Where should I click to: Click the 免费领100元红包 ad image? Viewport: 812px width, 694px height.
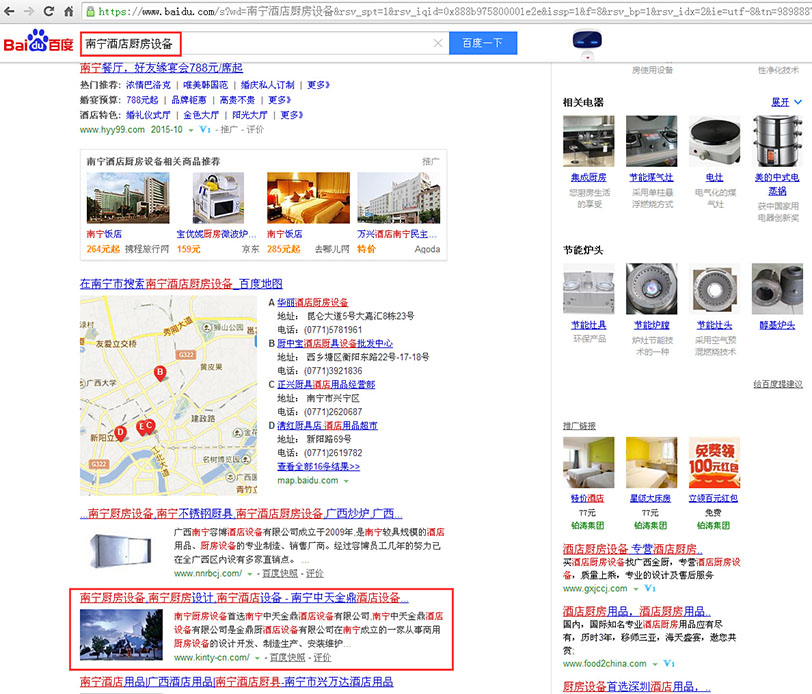point(715,462)
